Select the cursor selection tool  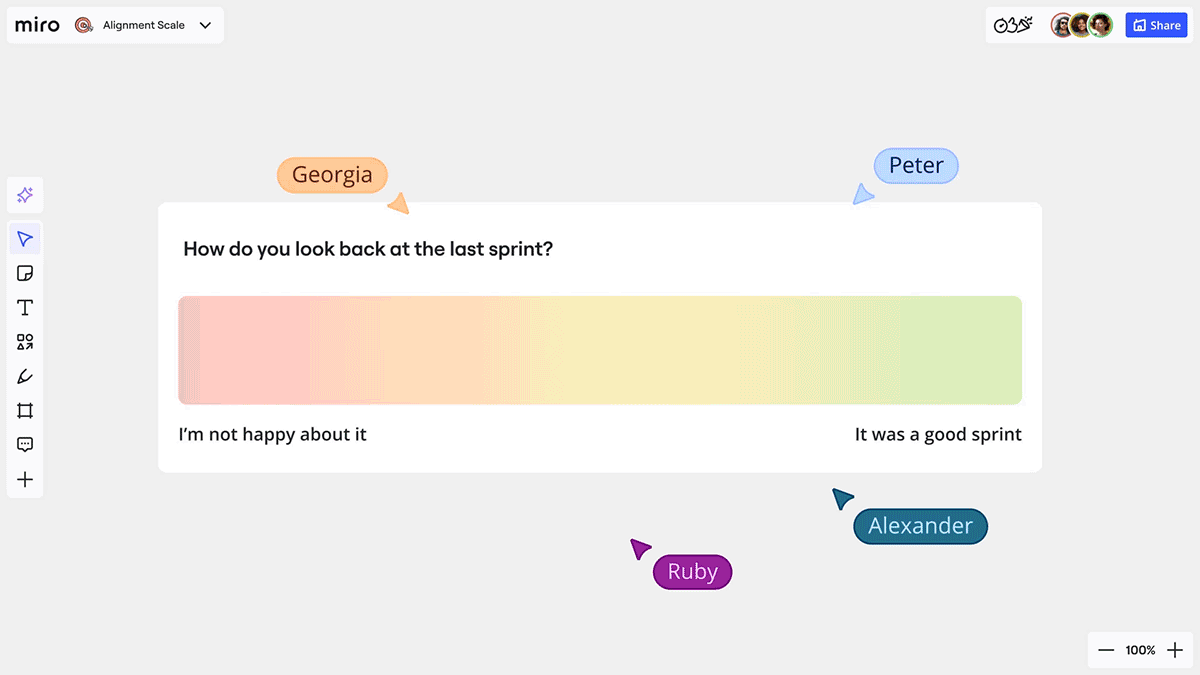pos(25,239)
